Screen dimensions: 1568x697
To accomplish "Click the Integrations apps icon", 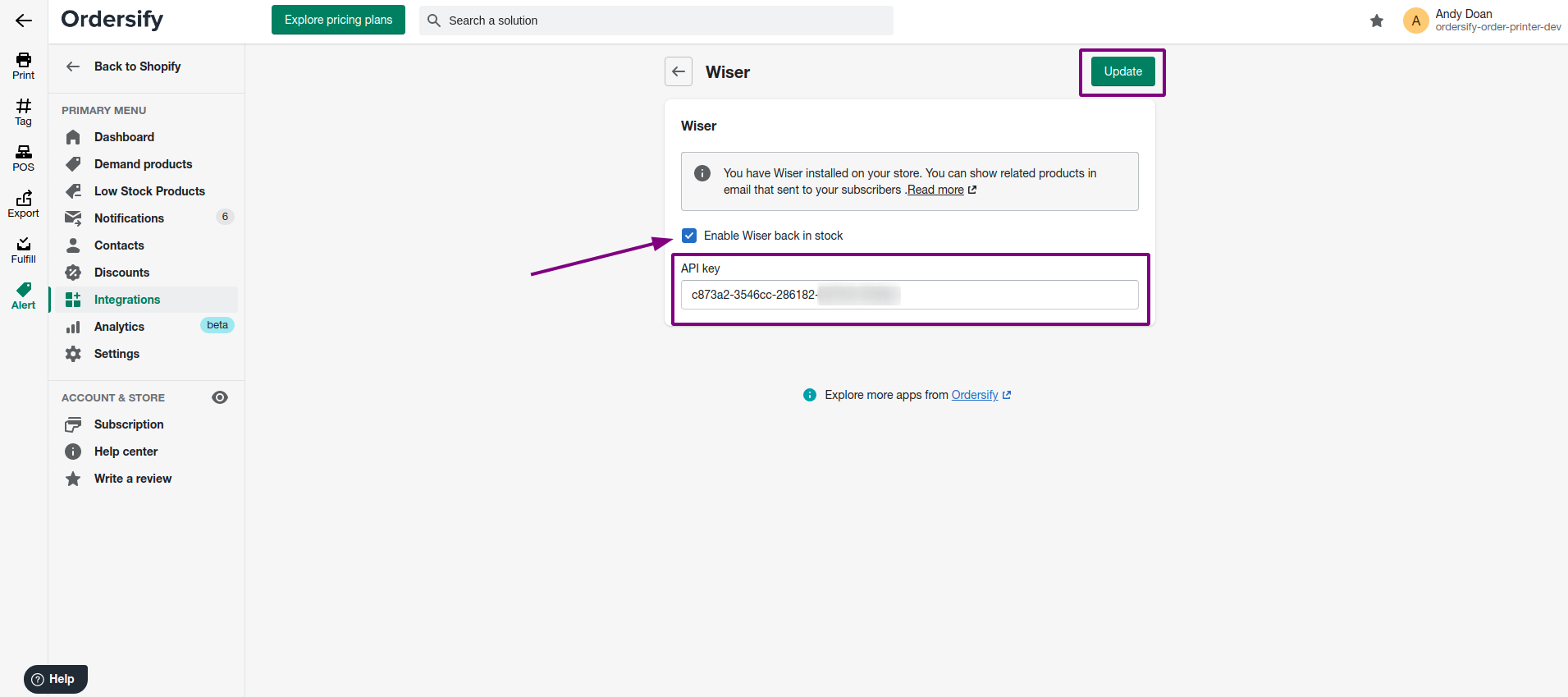I will pos(73,300).
